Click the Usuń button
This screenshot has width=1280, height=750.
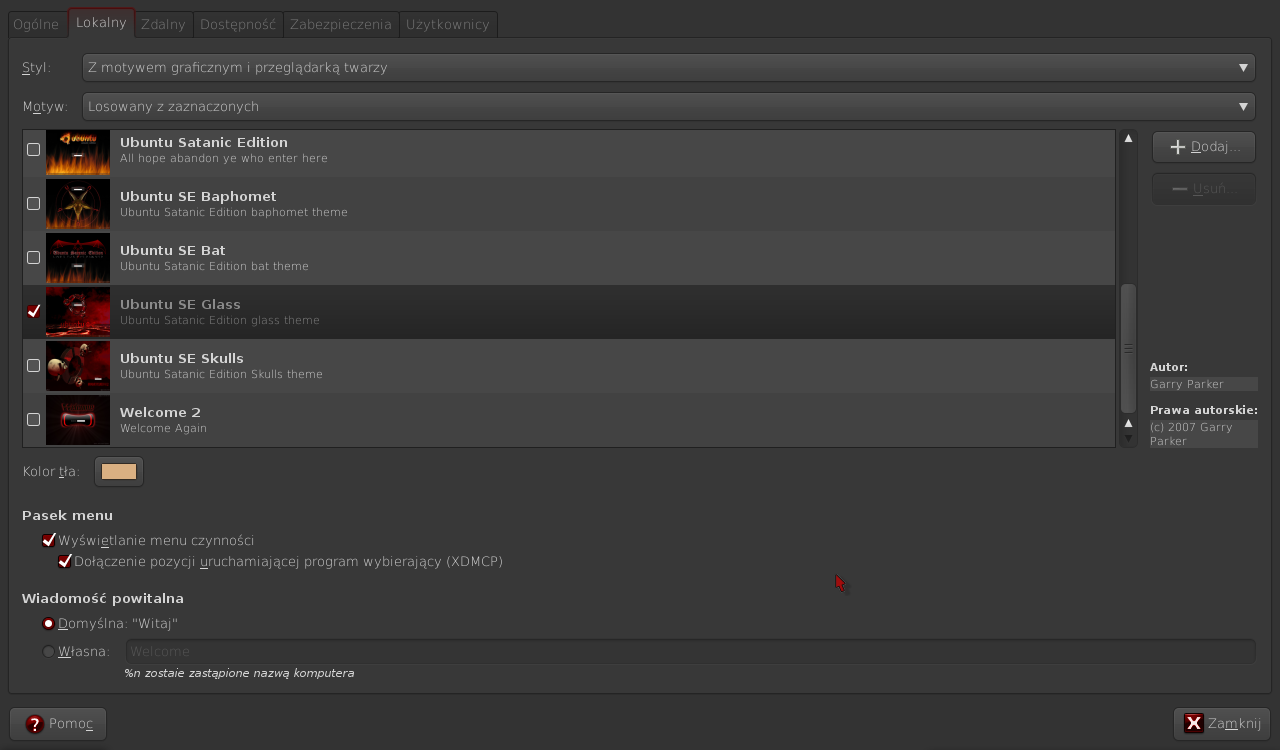coord(1204,189)
